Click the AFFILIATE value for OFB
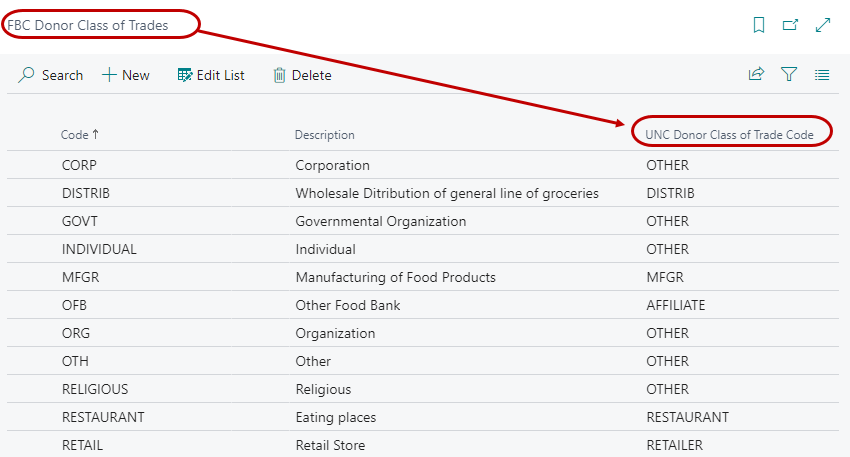The width and height of the screenshot is (850, 457). pos(675,305)
